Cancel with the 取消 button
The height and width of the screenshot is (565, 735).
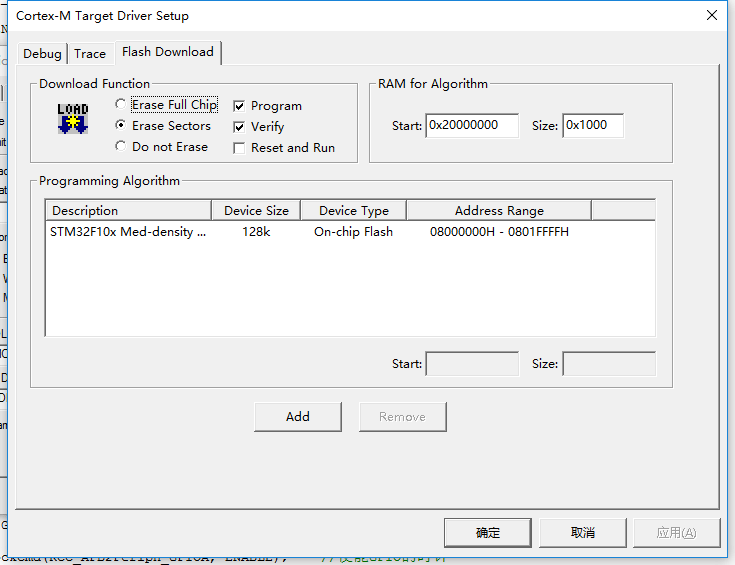tap(582, 533)
